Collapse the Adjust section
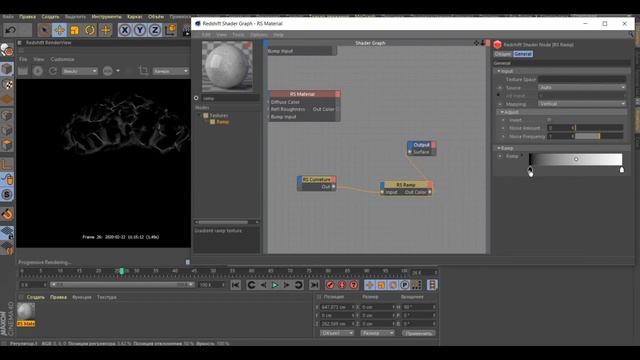 [502, 112]
